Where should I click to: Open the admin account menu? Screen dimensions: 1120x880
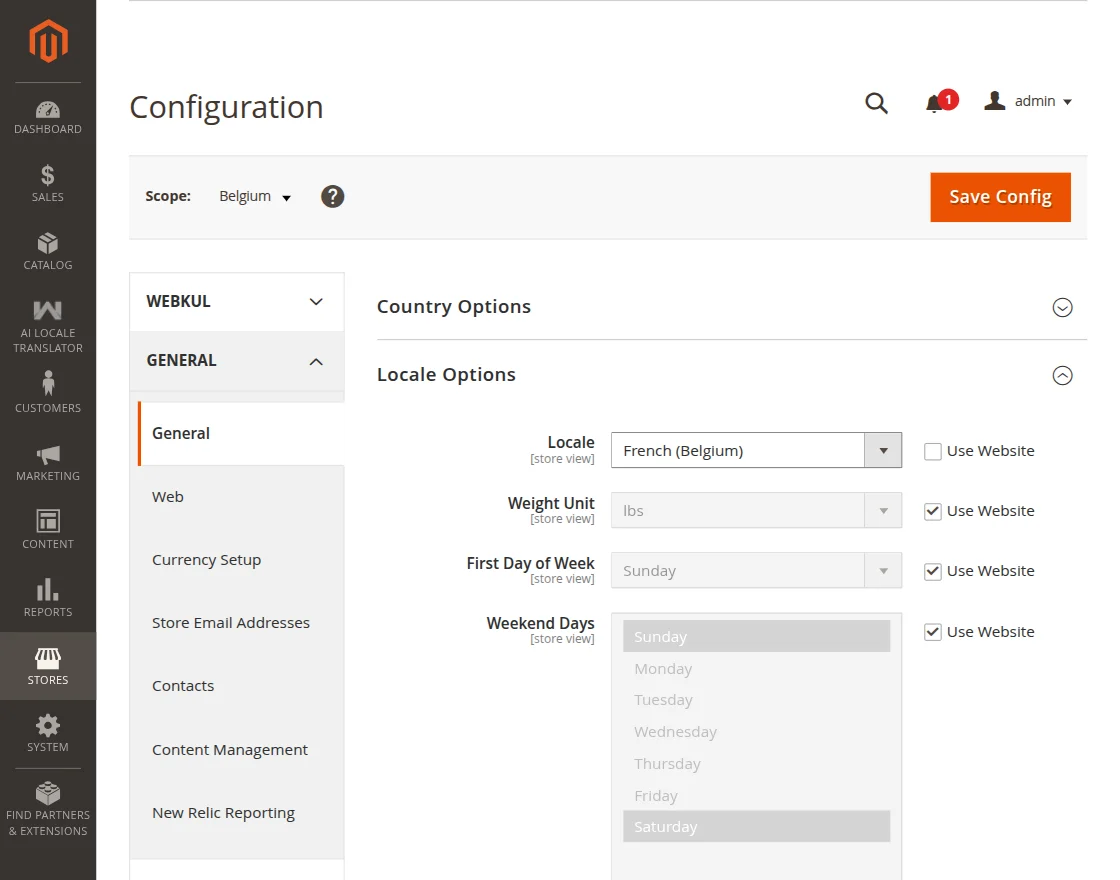1029,102
